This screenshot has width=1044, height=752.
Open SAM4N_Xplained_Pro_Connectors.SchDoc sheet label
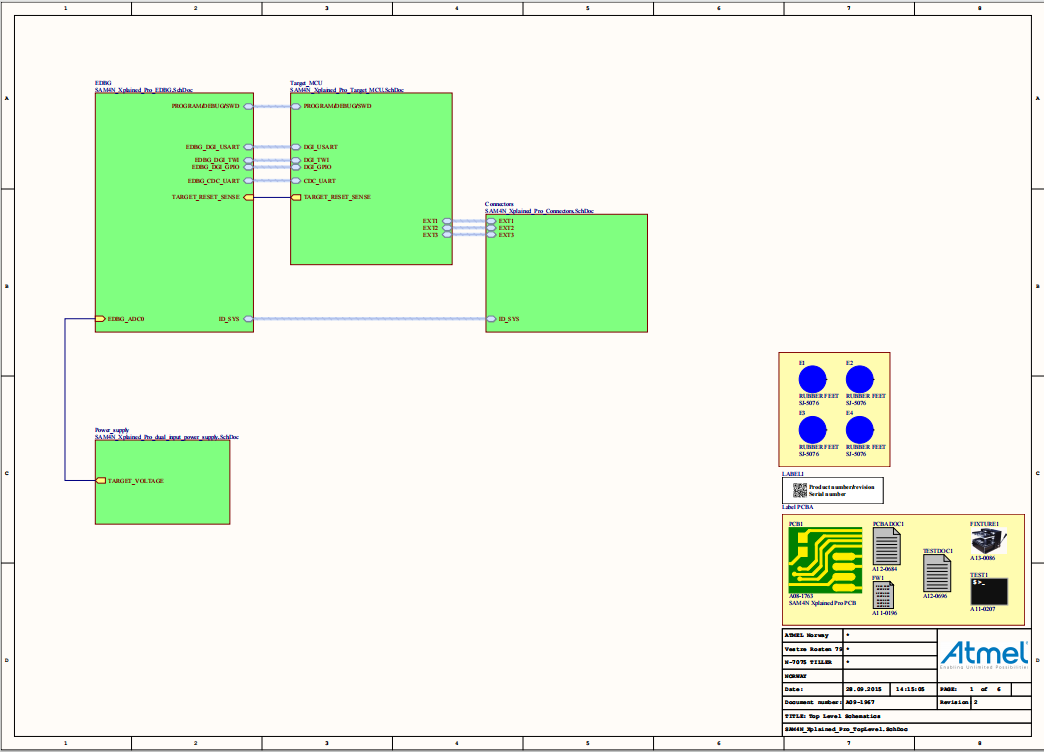539,211
